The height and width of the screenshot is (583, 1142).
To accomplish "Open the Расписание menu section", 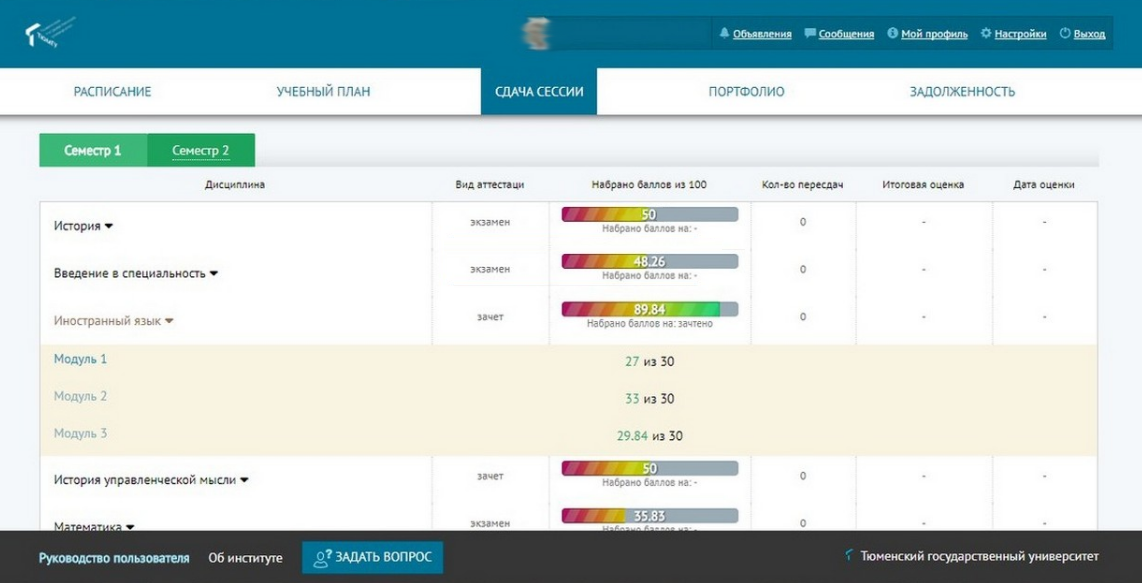I will [x=112, y=92].
